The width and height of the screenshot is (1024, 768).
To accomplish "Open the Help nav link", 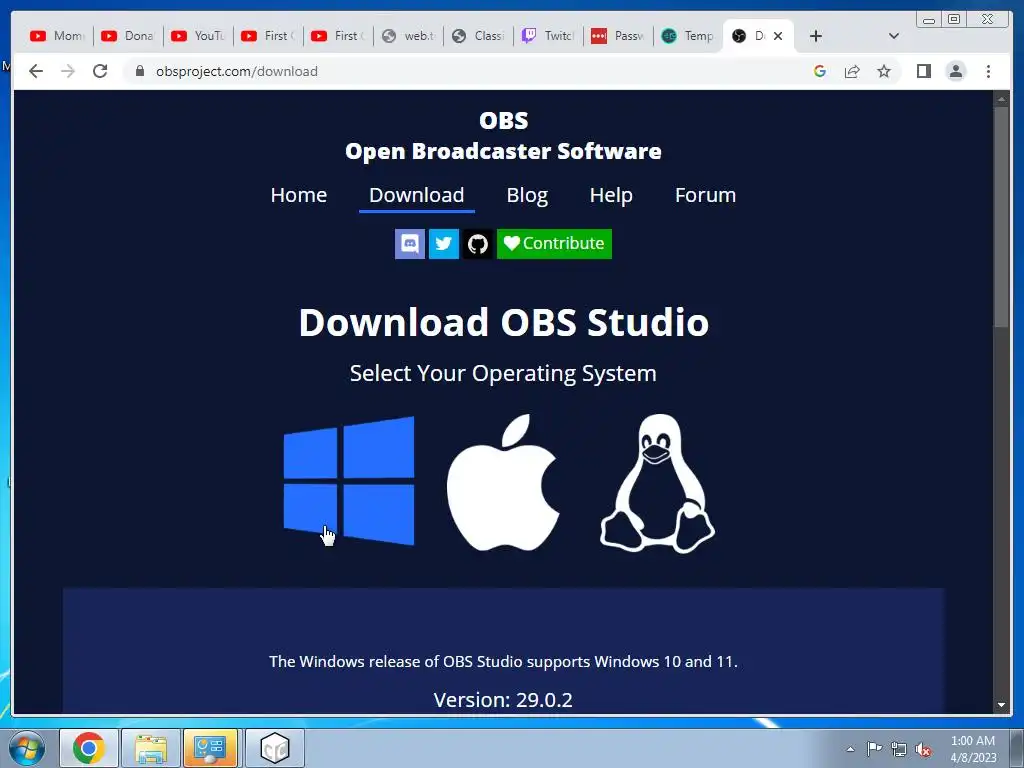I will click(611, 195).
